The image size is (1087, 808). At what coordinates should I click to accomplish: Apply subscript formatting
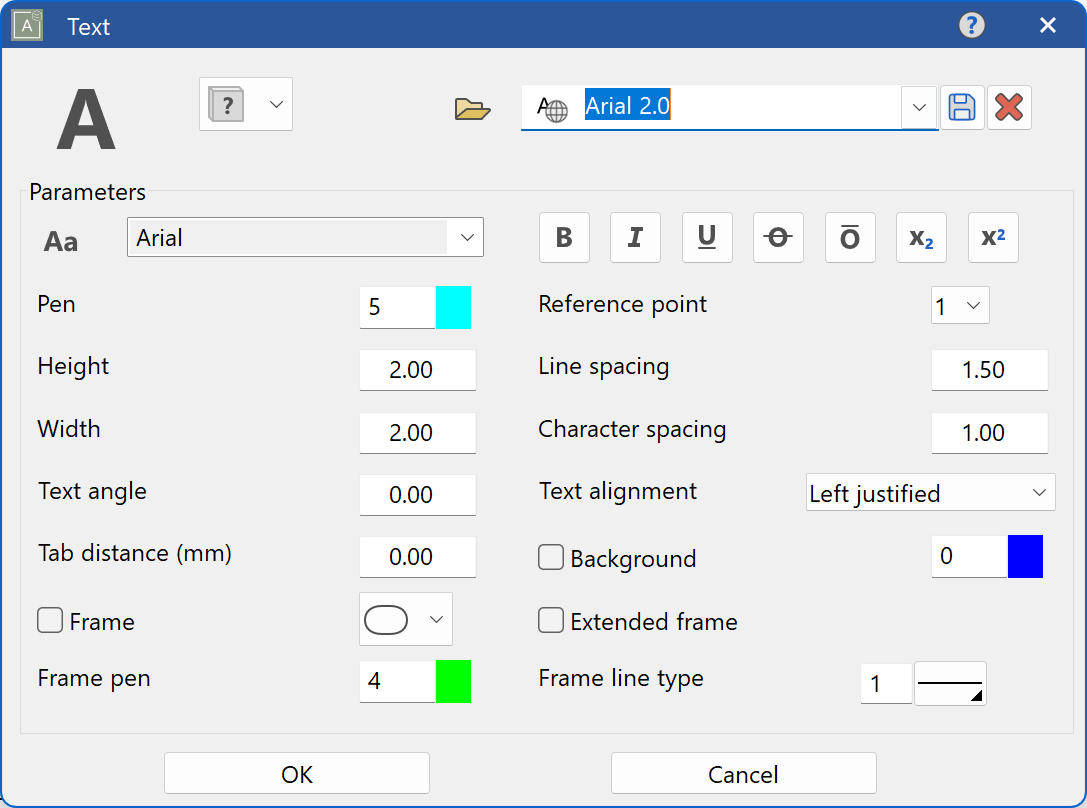[921, 237]
